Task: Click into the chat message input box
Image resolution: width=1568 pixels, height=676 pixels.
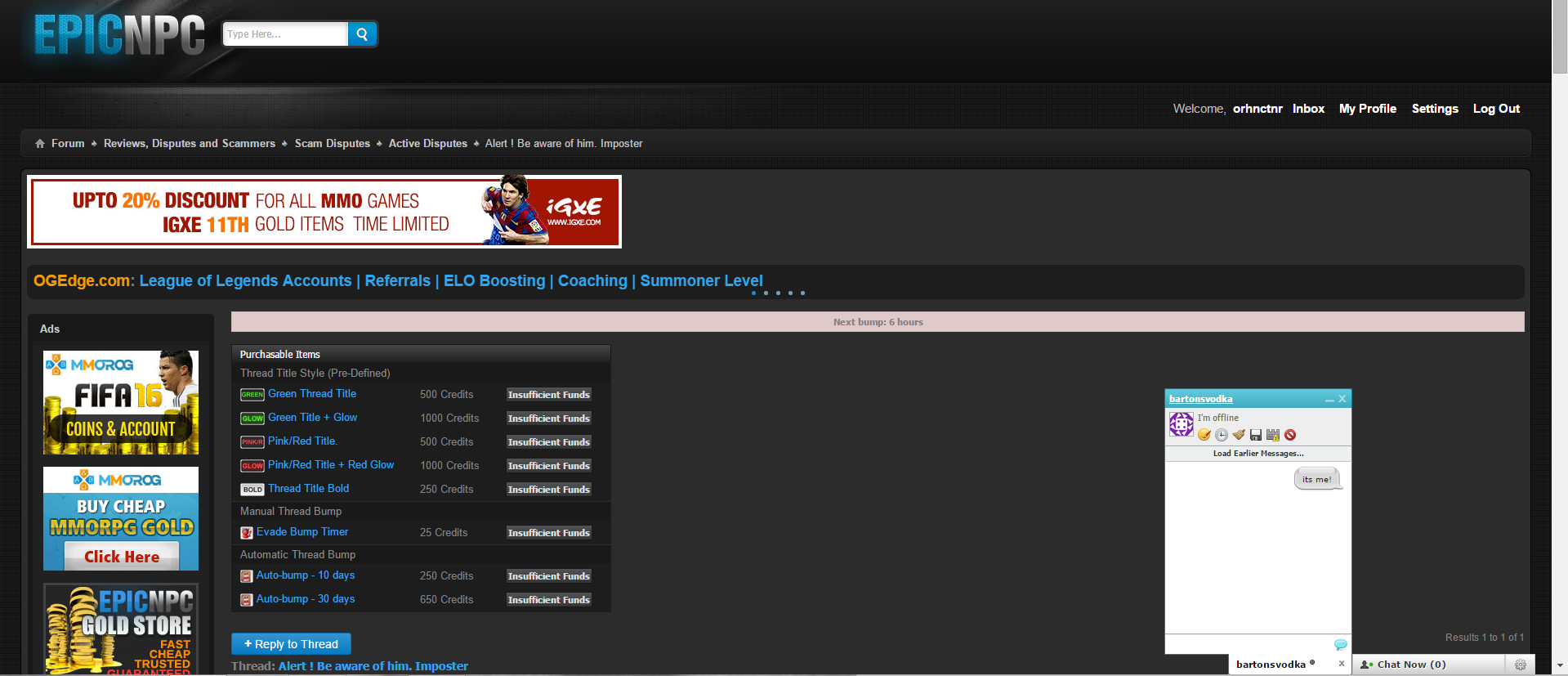Action: pyautogui.click(x=1249, y=645)
